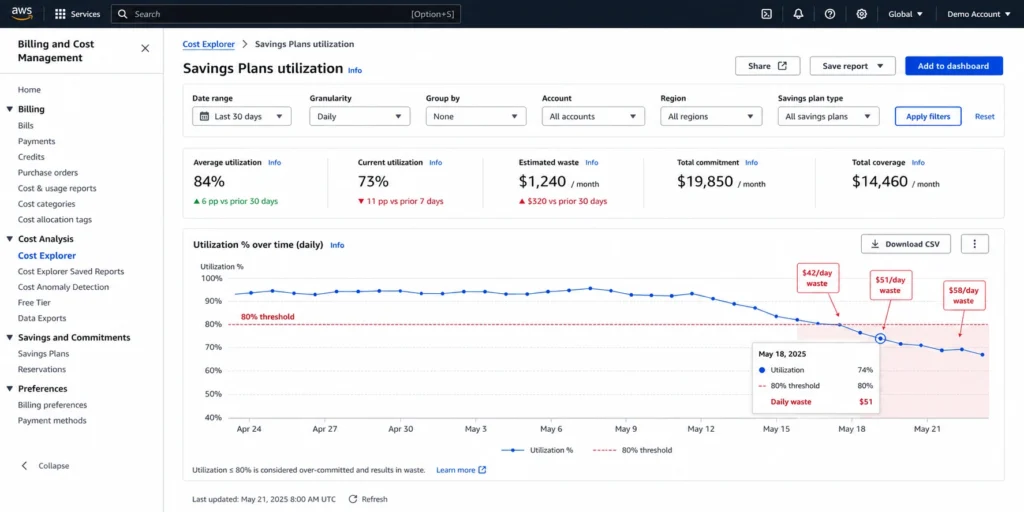Viewport: 1024px width, 512px height.
Task: Click Info next to Estimated waste
Action: click(592, 163)
